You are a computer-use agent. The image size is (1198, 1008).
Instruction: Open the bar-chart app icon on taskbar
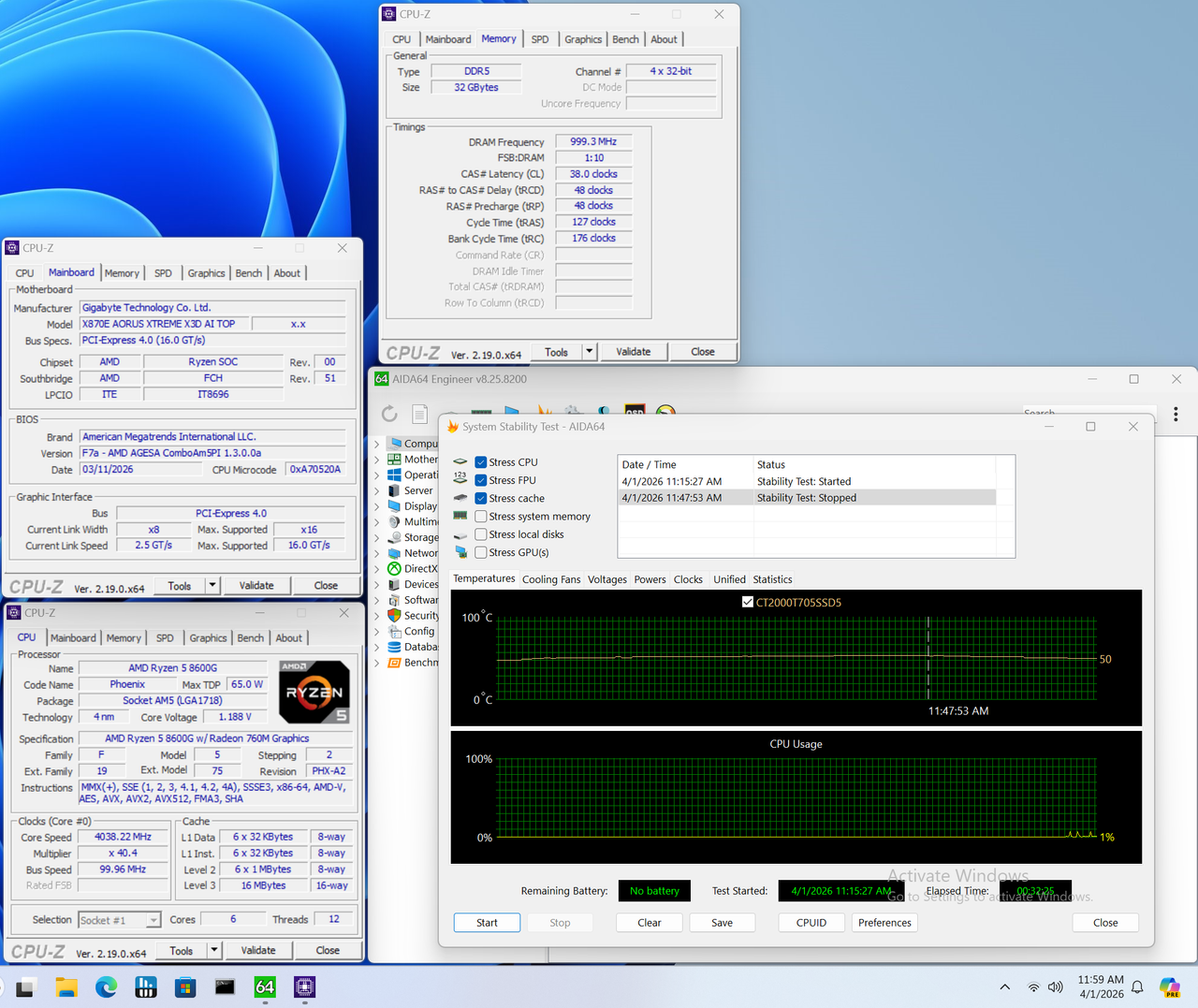coord(146,987)
